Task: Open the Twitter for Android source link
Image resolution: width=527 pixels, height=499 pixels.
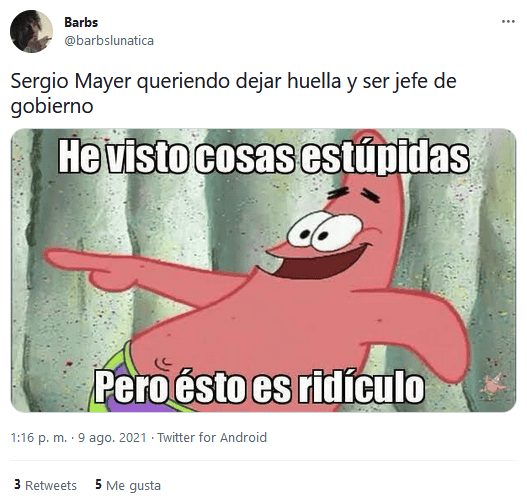Action: pyautogui.click(x=212, y=438)
